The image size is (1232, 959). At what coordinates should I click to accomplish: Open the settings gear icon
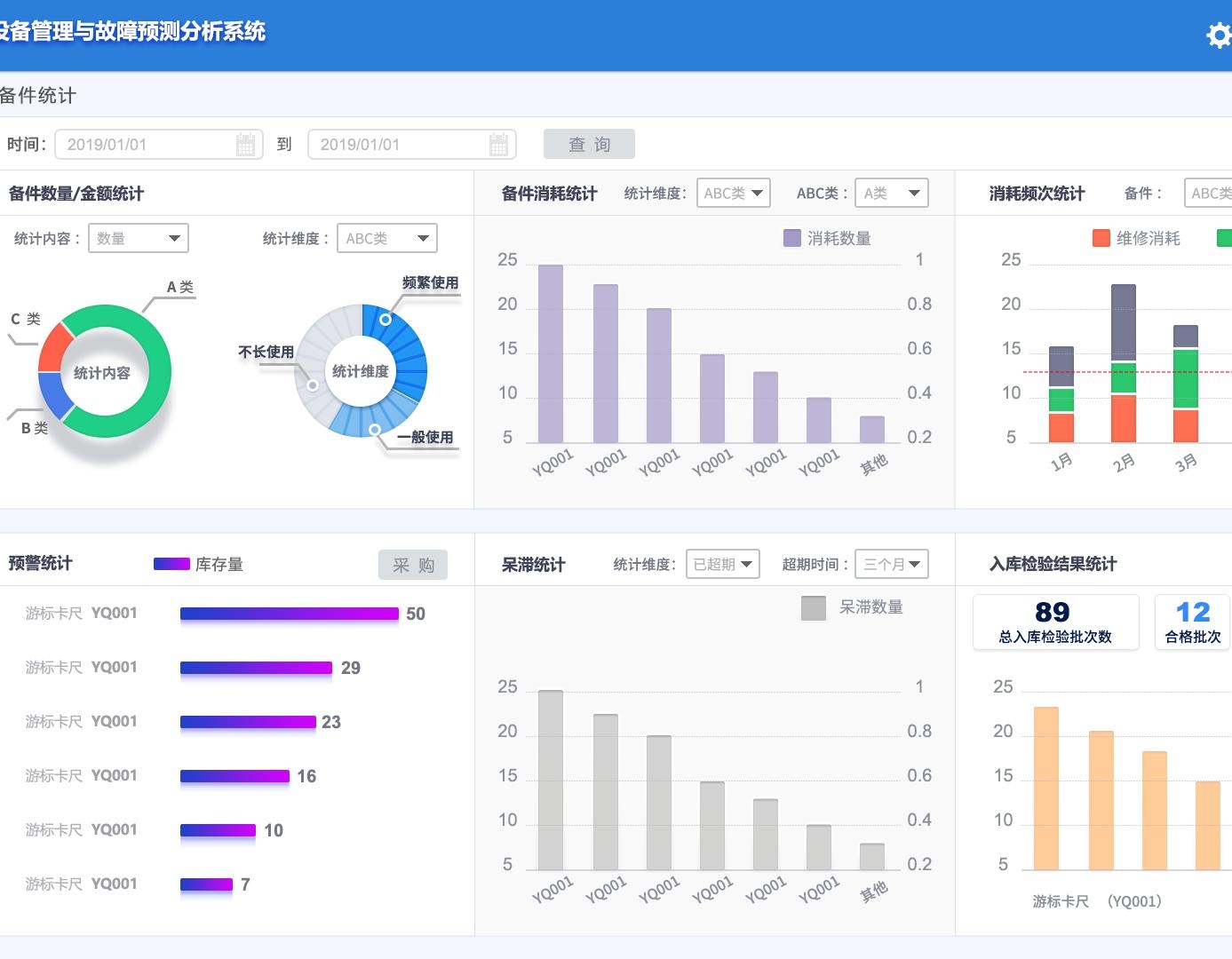1218,36
